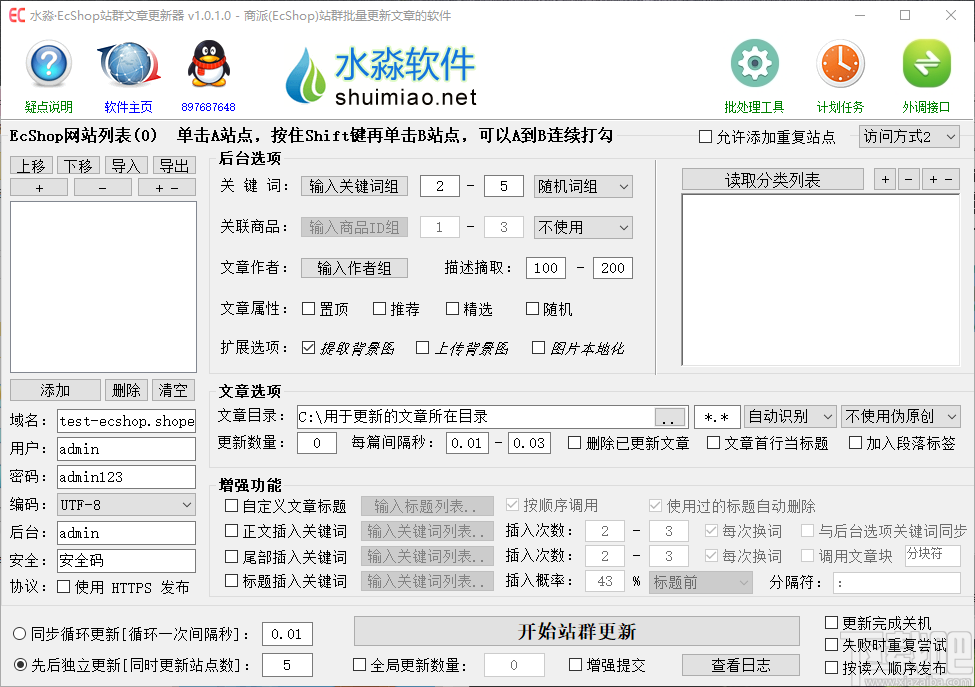Click the 域名 input field
Image resolution: width=975 pixels, height=687 pixels.
[x=126, y=420]
